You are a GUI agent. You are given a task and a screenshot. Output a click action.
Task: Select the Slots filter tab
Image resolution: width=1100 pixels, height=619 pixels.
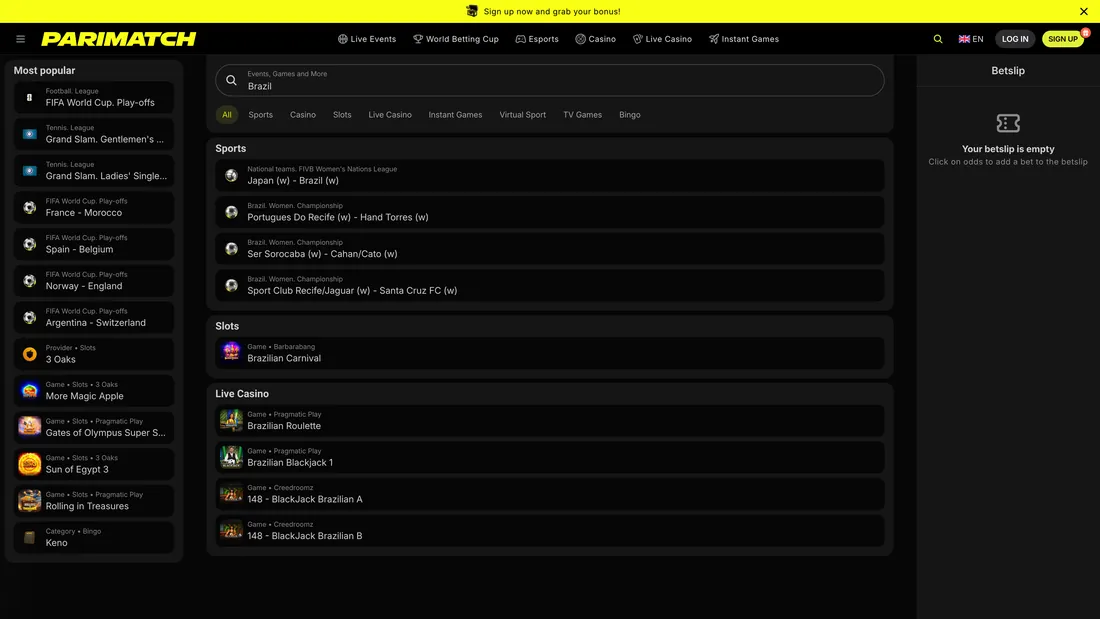click(x=342, y=115)
